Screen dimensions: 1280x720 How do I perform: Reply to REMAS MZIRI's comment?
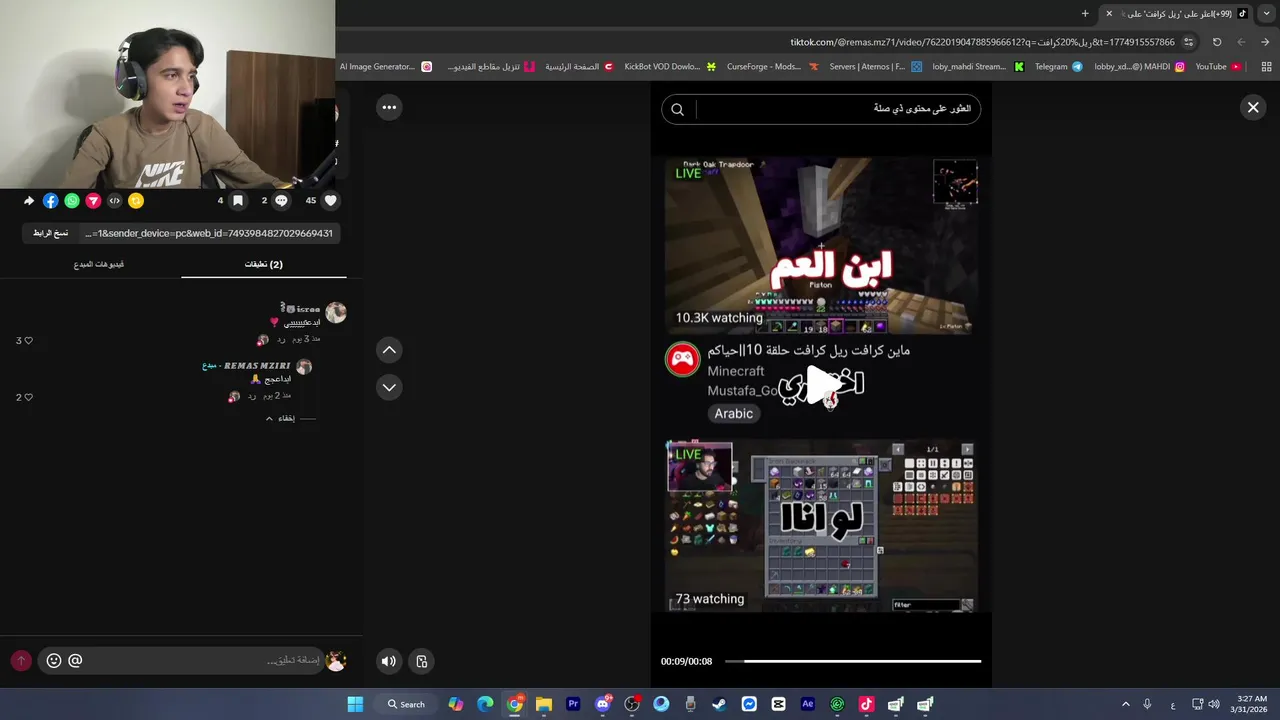click(x=252, y=396)
